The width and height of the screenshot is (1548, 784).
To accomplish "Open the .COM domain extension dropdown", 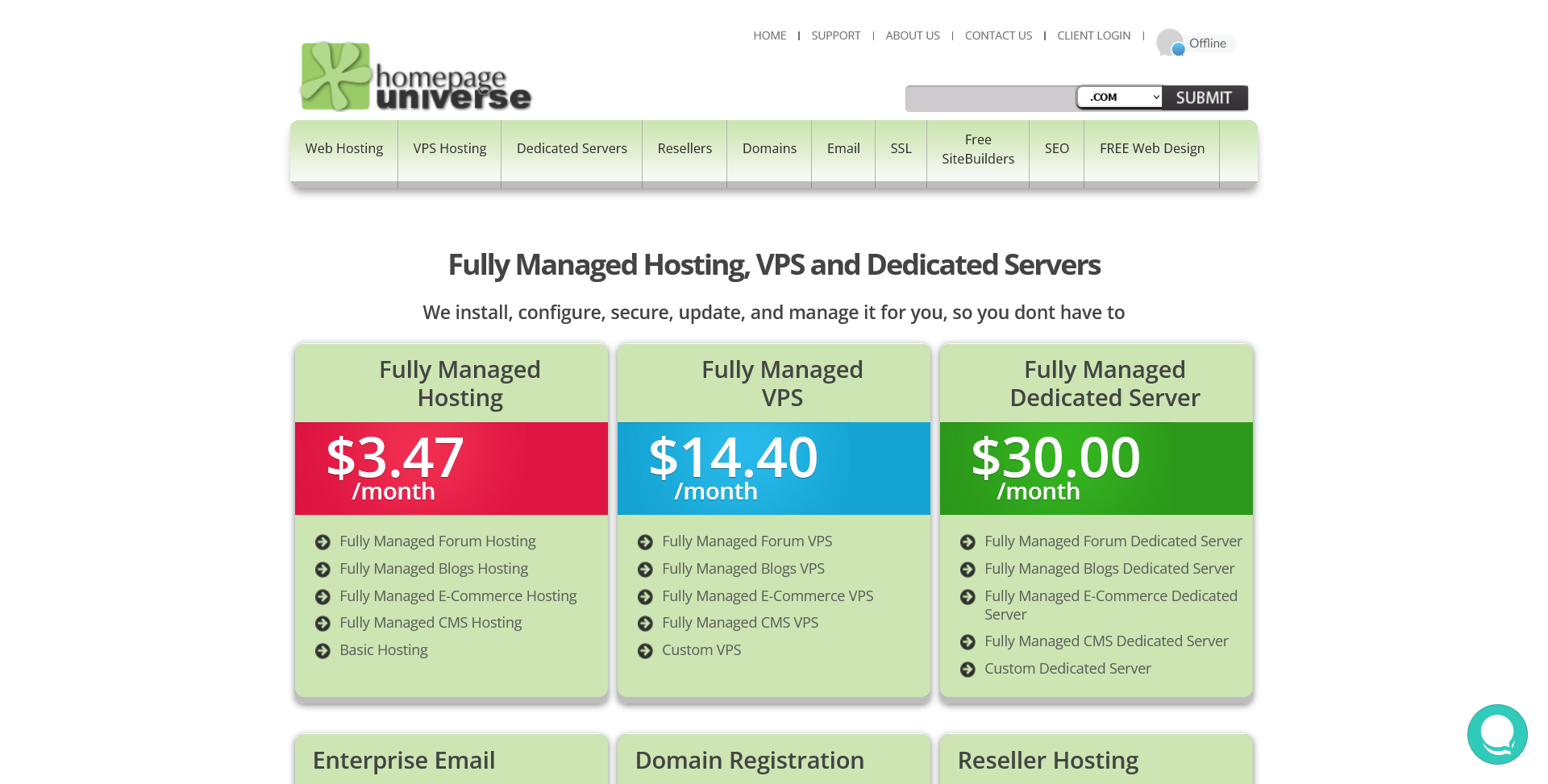I will pyautogui.click(x=1119, y=97).
